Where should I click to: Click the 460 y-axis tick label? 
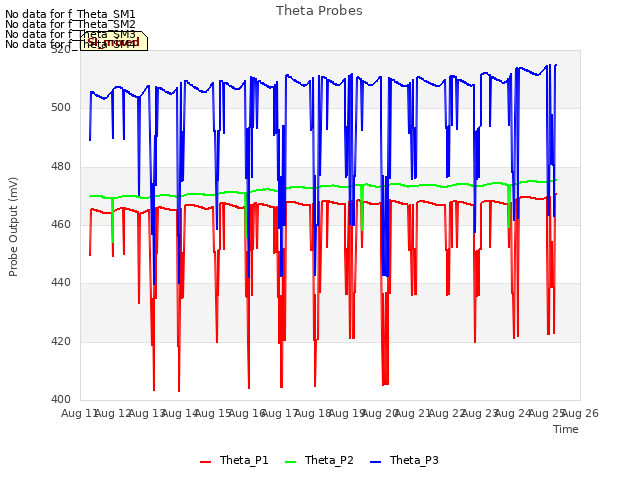point(61,225)
